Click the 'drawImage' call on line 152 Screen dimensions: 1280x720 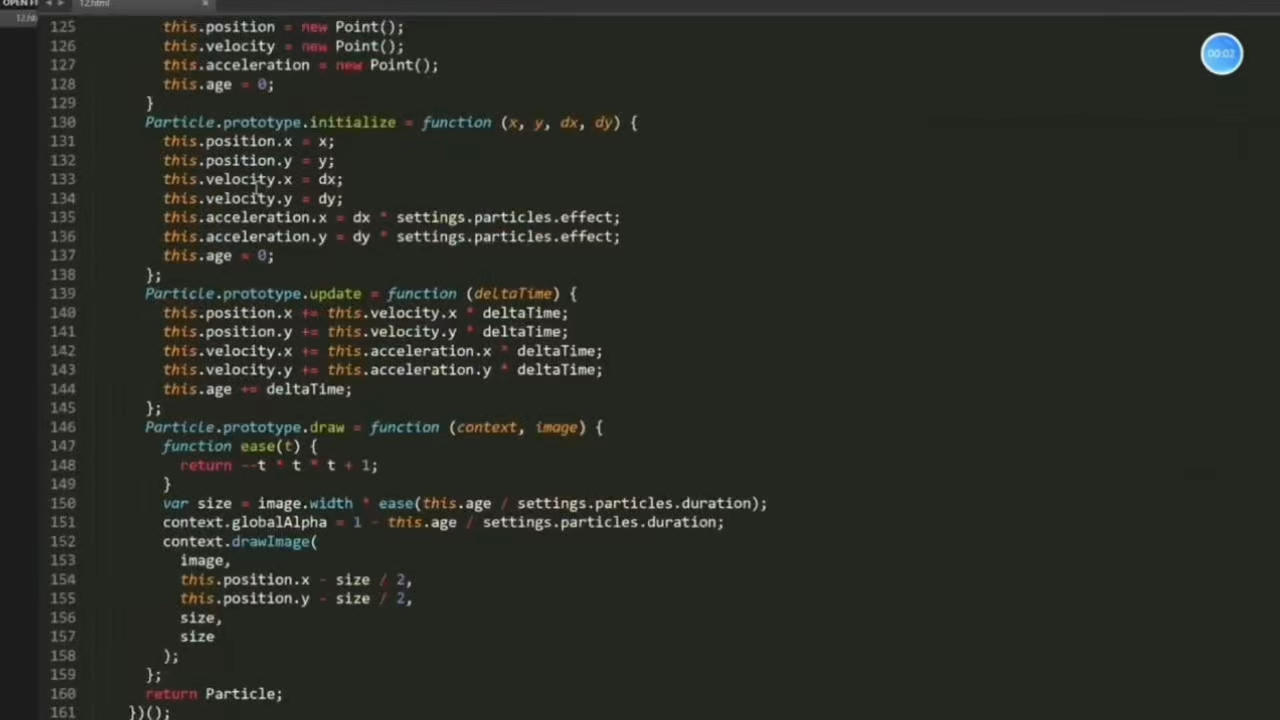270,541
